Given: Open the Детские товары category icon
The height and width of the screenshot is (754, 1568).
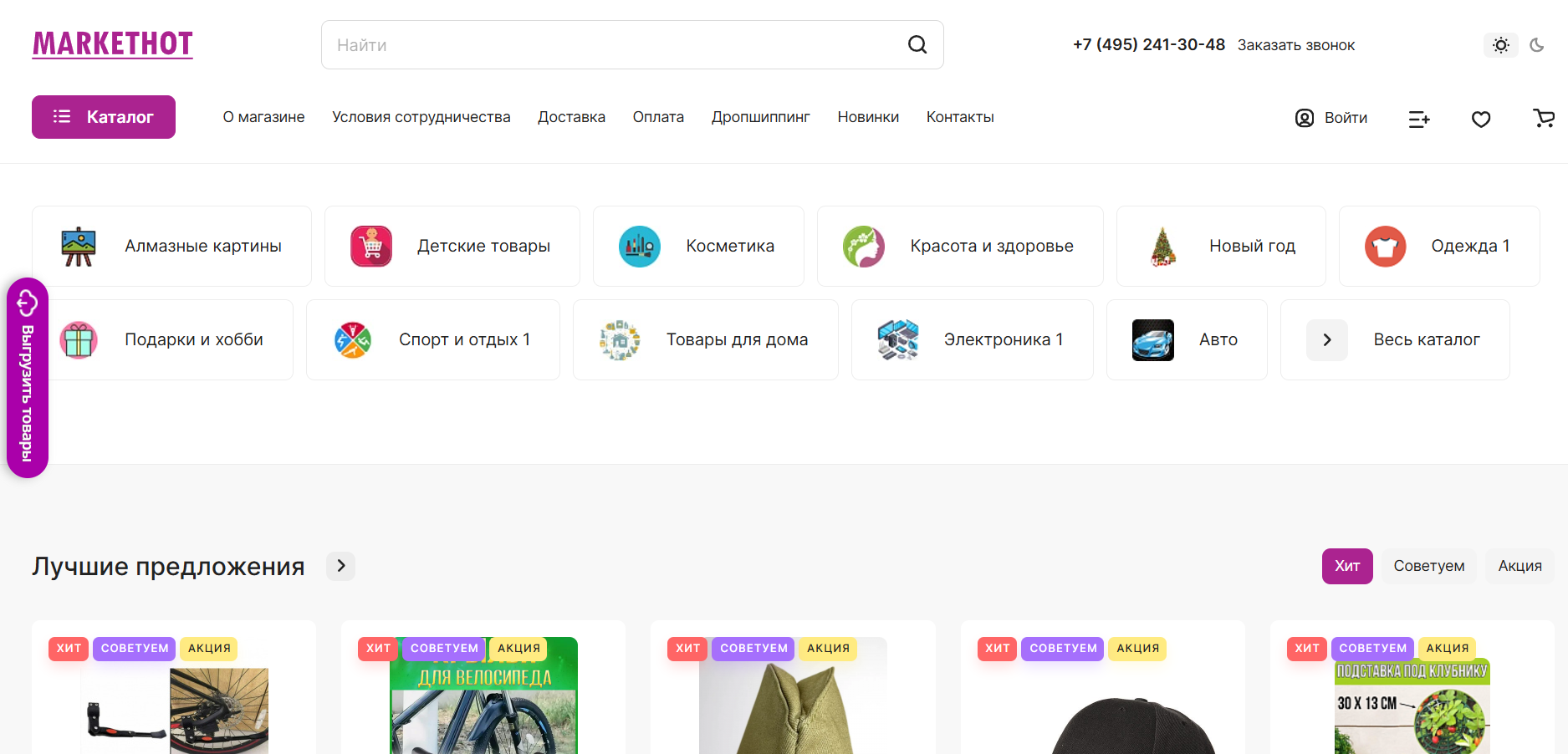Looking at the screenshot, I should (370, 246).
